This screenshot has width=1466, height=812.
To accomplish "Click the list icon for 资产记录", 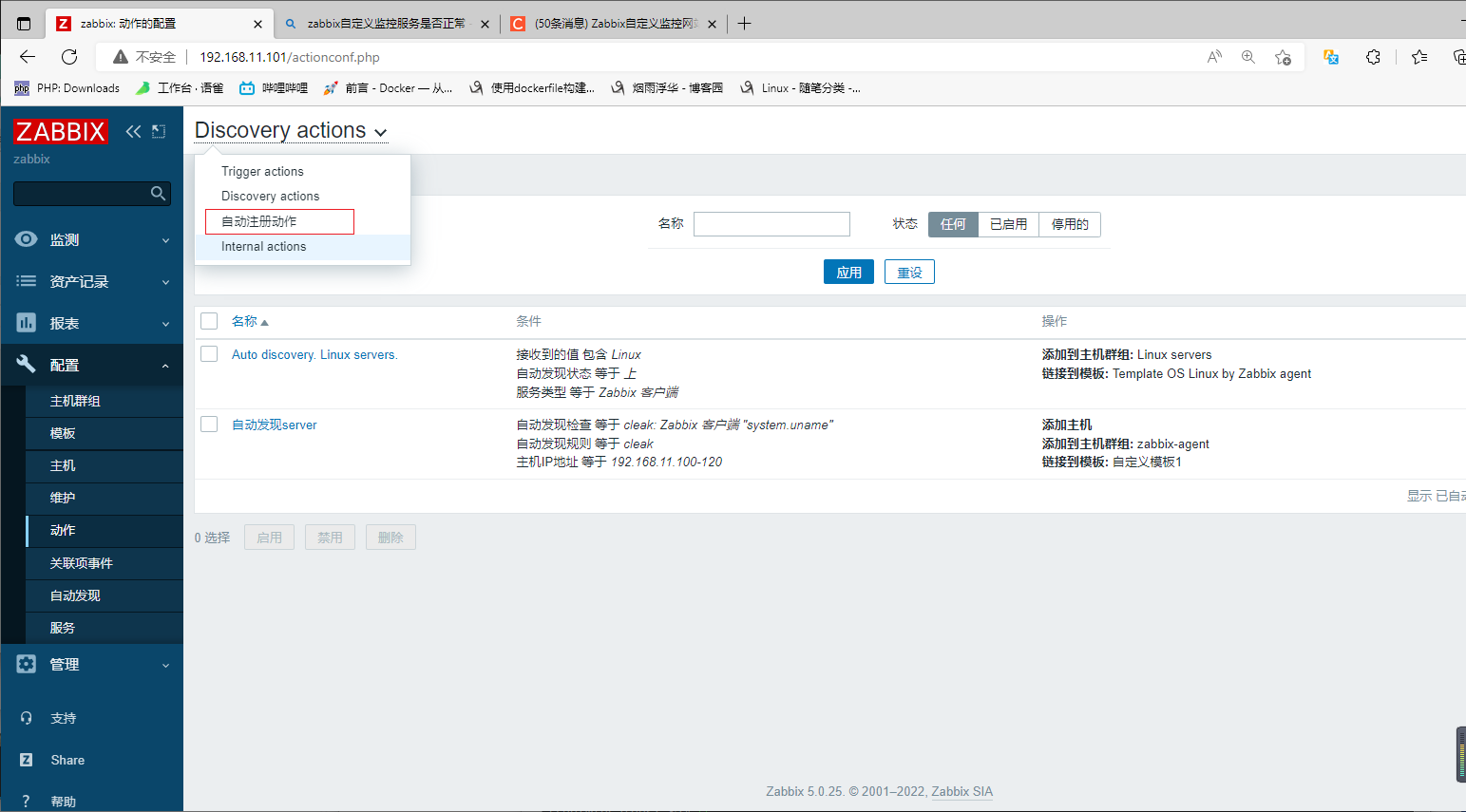I will (x=27, y=281).
